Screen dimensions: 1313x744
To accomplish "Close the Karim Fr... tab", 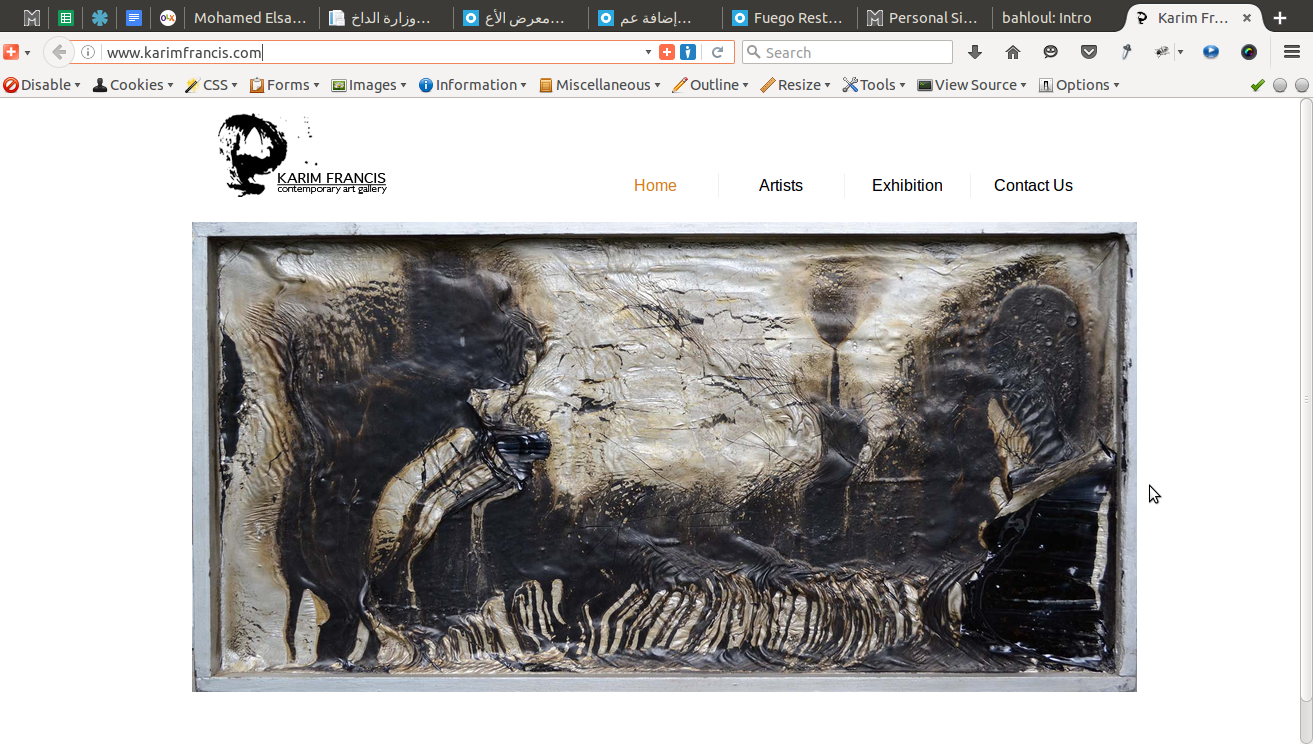I will coord(1246,18).
